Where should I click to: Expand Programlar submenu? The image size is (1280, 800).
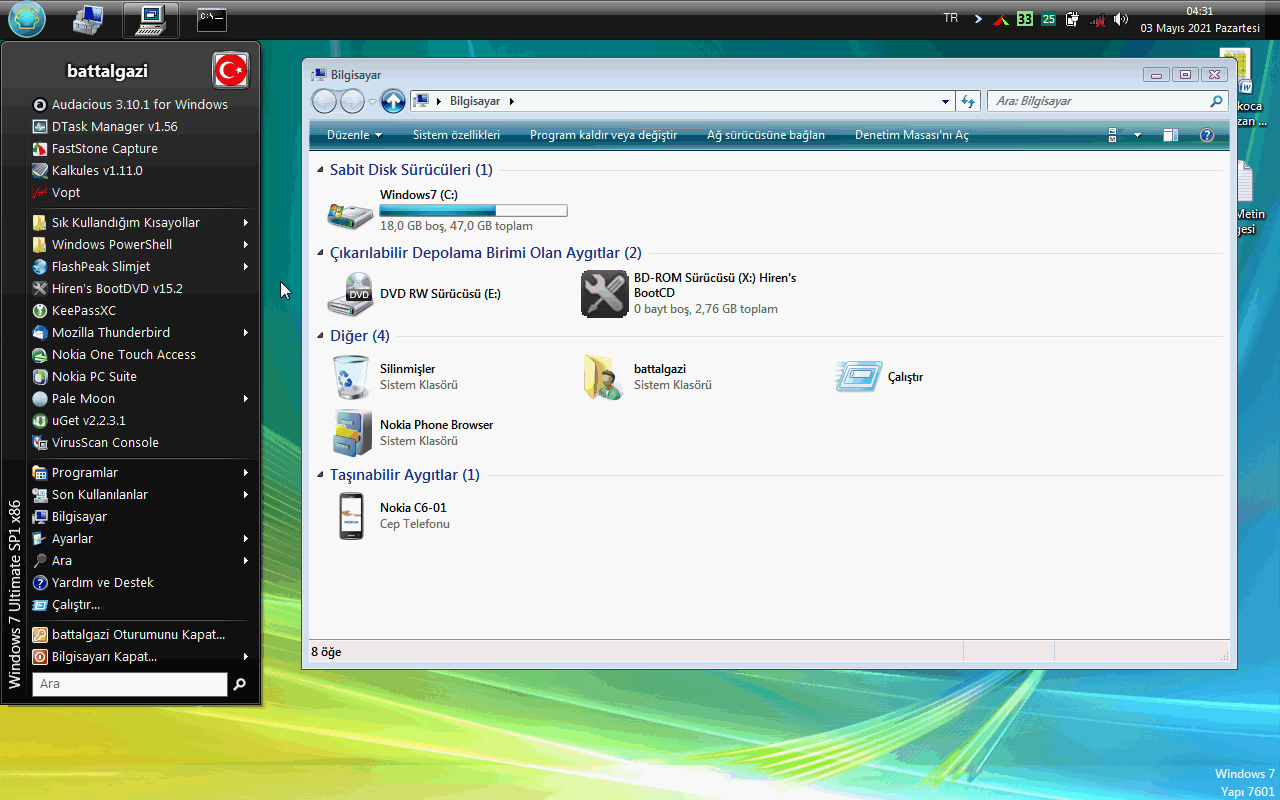(x=140, y=472)
